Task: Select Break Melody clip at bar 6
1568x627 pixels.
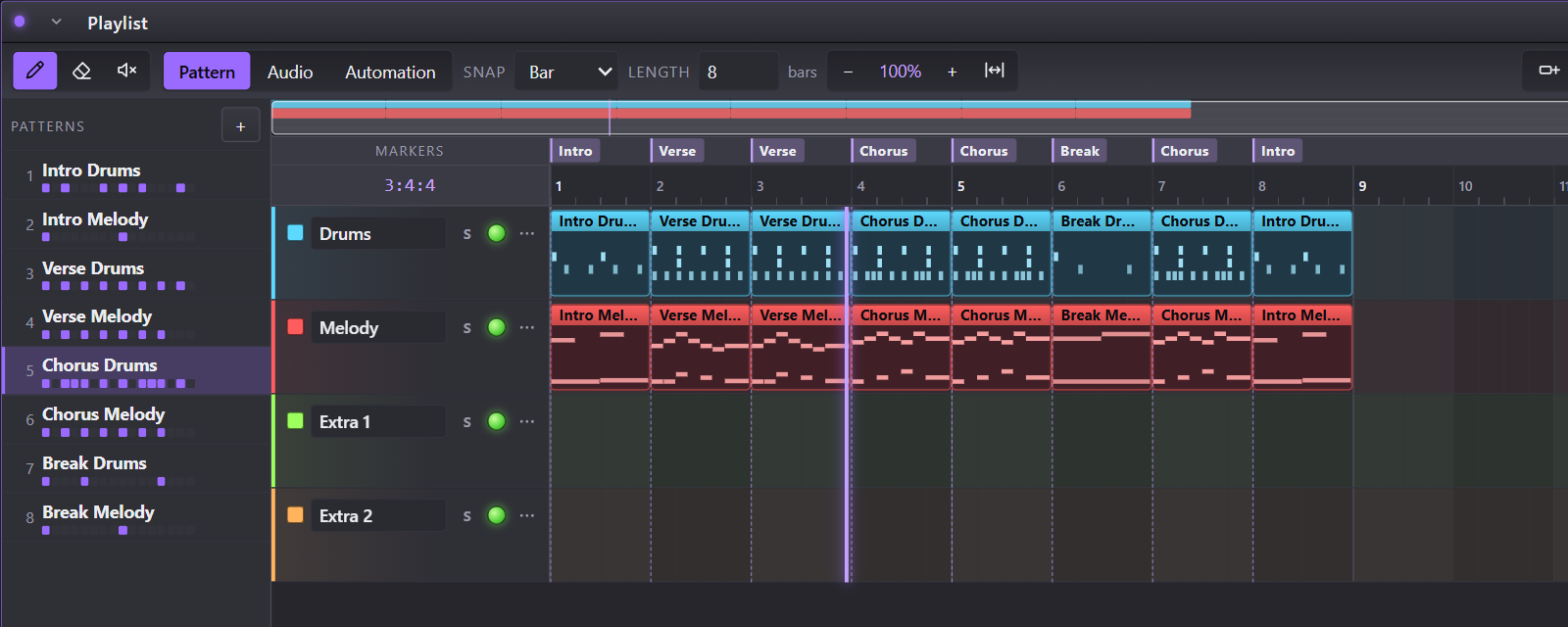Action: pos(1102,347)
